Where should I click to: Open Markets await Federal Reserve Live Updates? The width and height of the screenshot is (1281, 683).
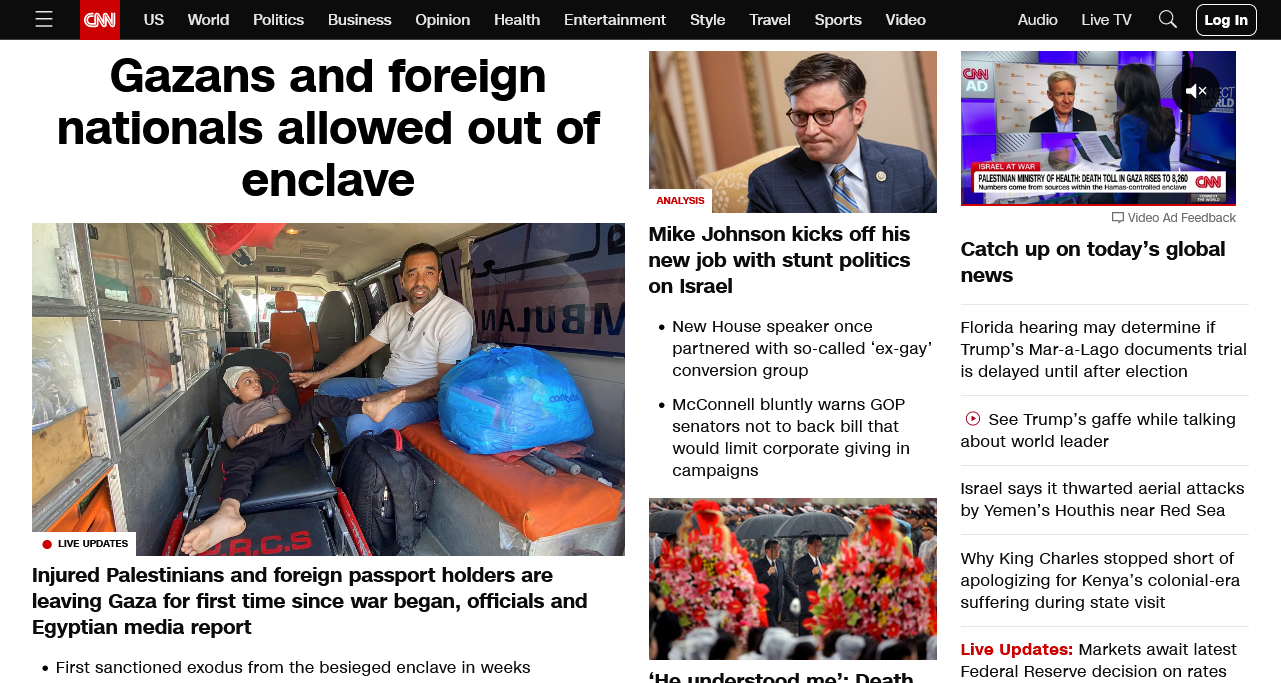coord(1098,660)
